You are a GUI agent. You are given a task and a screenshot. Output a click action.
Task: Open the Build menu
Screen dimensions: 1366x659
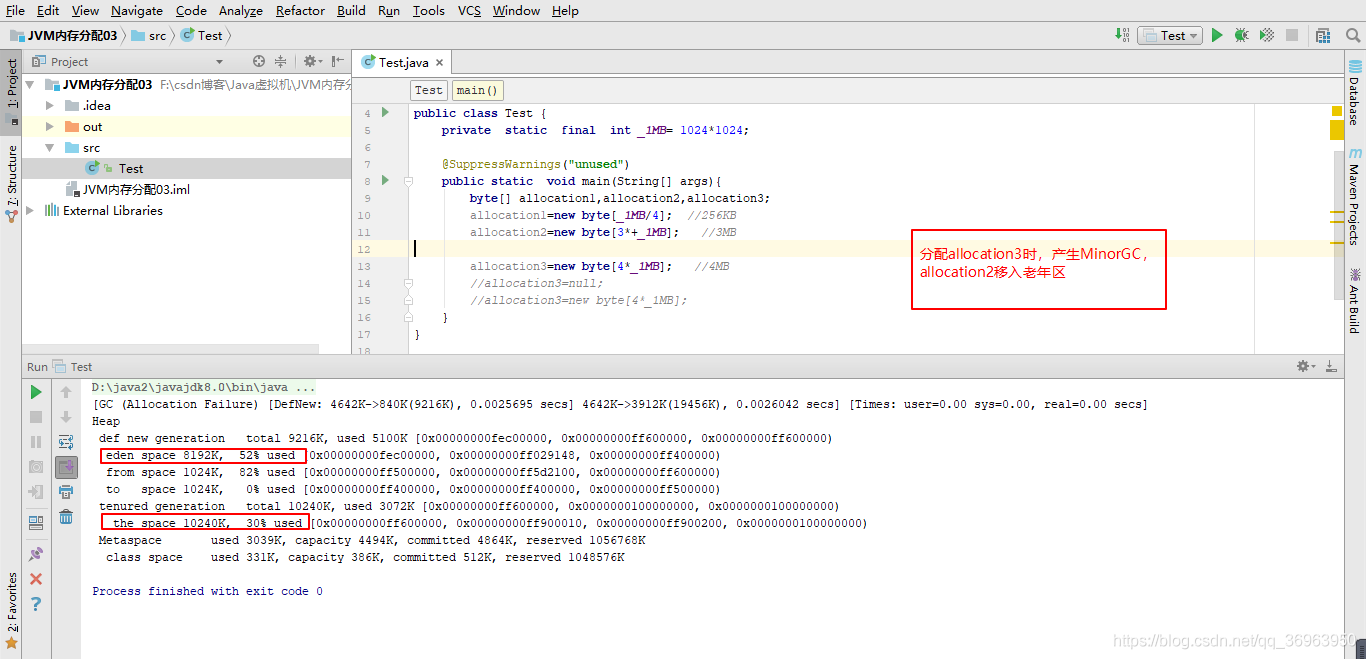(x=351, y=10)
